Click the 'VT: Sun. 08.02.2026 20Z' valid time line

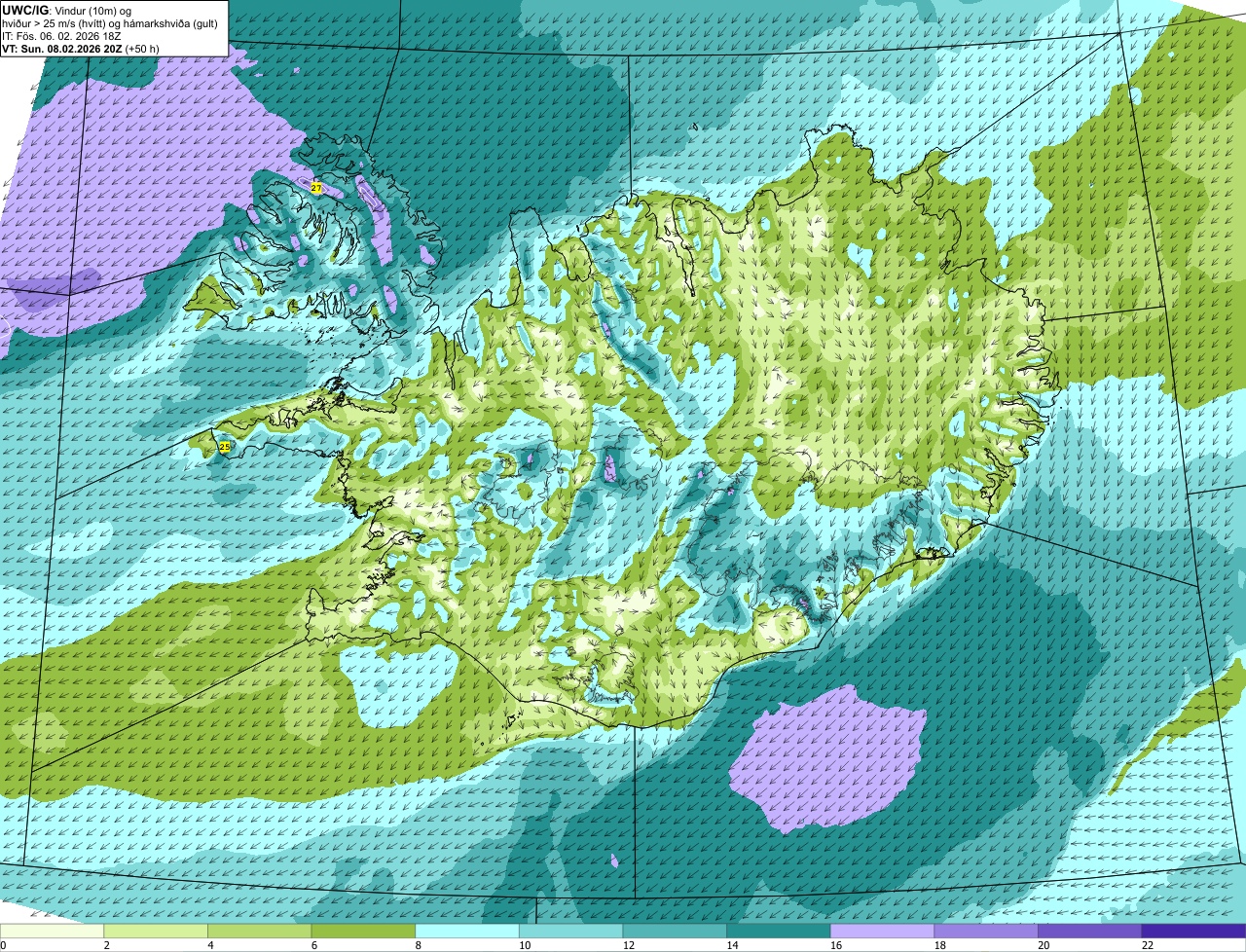coord(81,48)
